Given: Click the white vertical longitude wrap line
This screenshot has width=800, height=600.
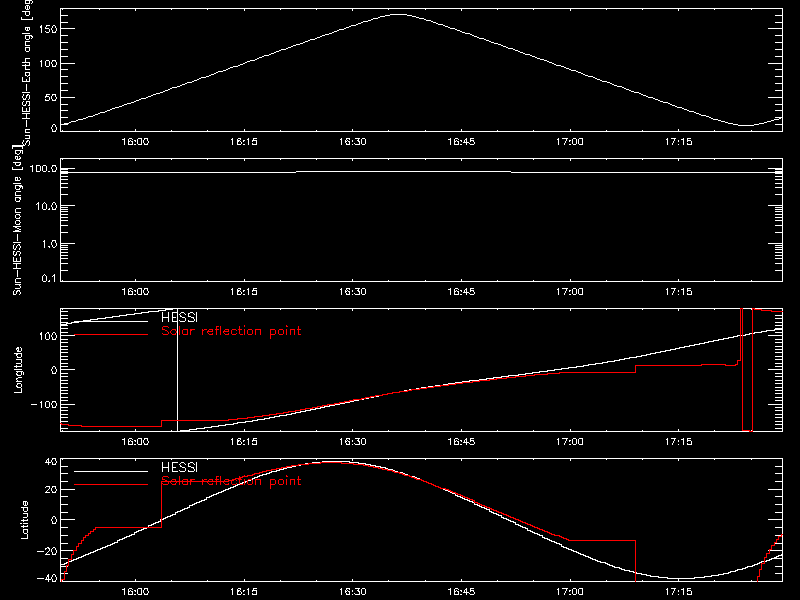Looking at the screenshot, I should point(177,370).
